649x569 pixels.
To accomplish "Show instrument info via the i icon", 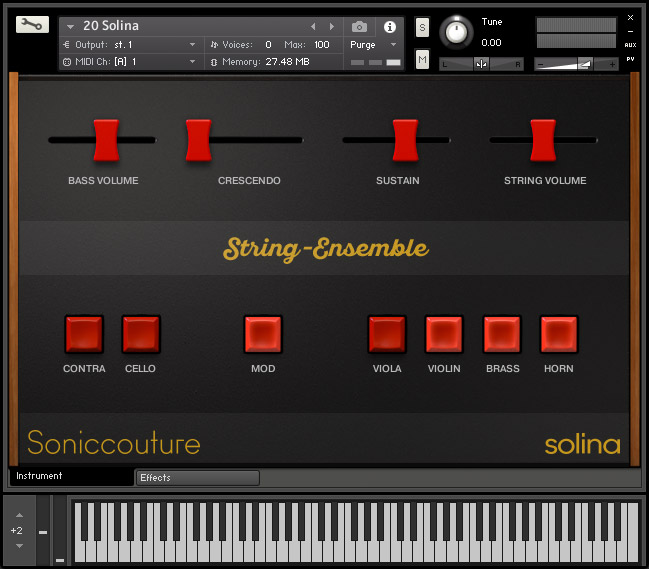I will click(x=389, y=27).
